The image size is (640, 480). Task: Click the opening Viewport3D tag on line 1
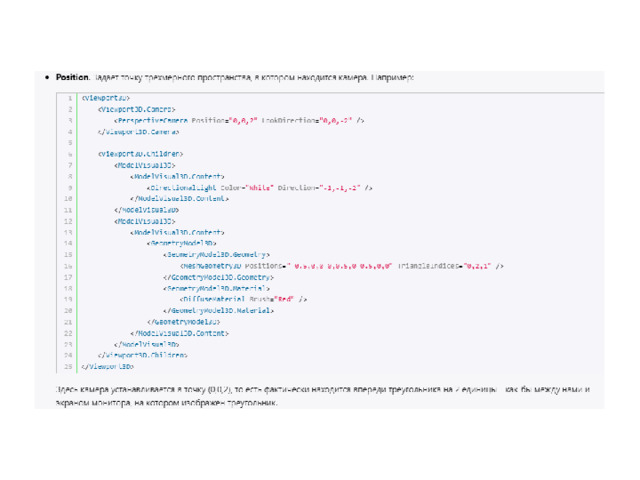[105, 98]
